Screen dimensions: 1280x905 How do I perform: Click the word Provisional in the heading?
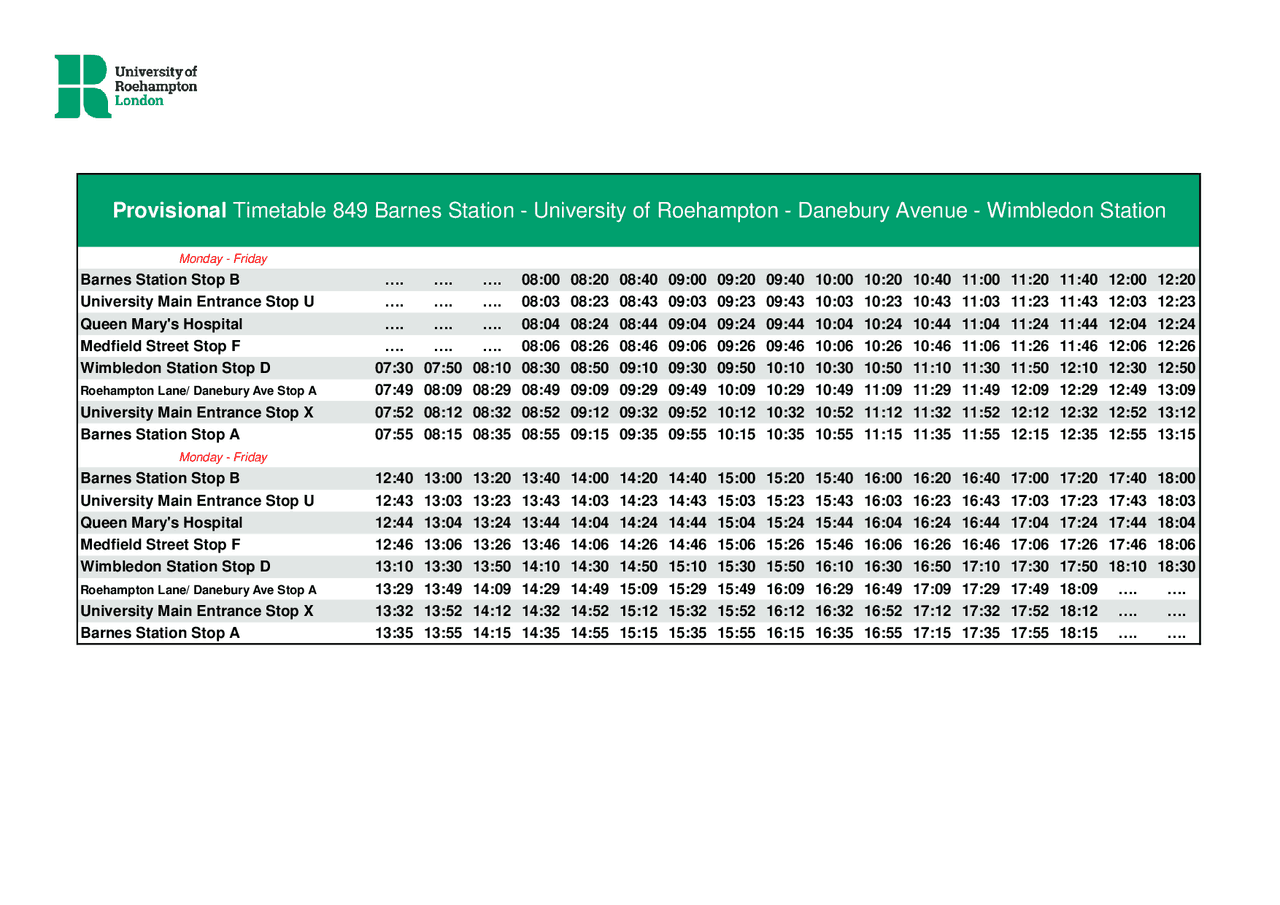tap(169, 211)
